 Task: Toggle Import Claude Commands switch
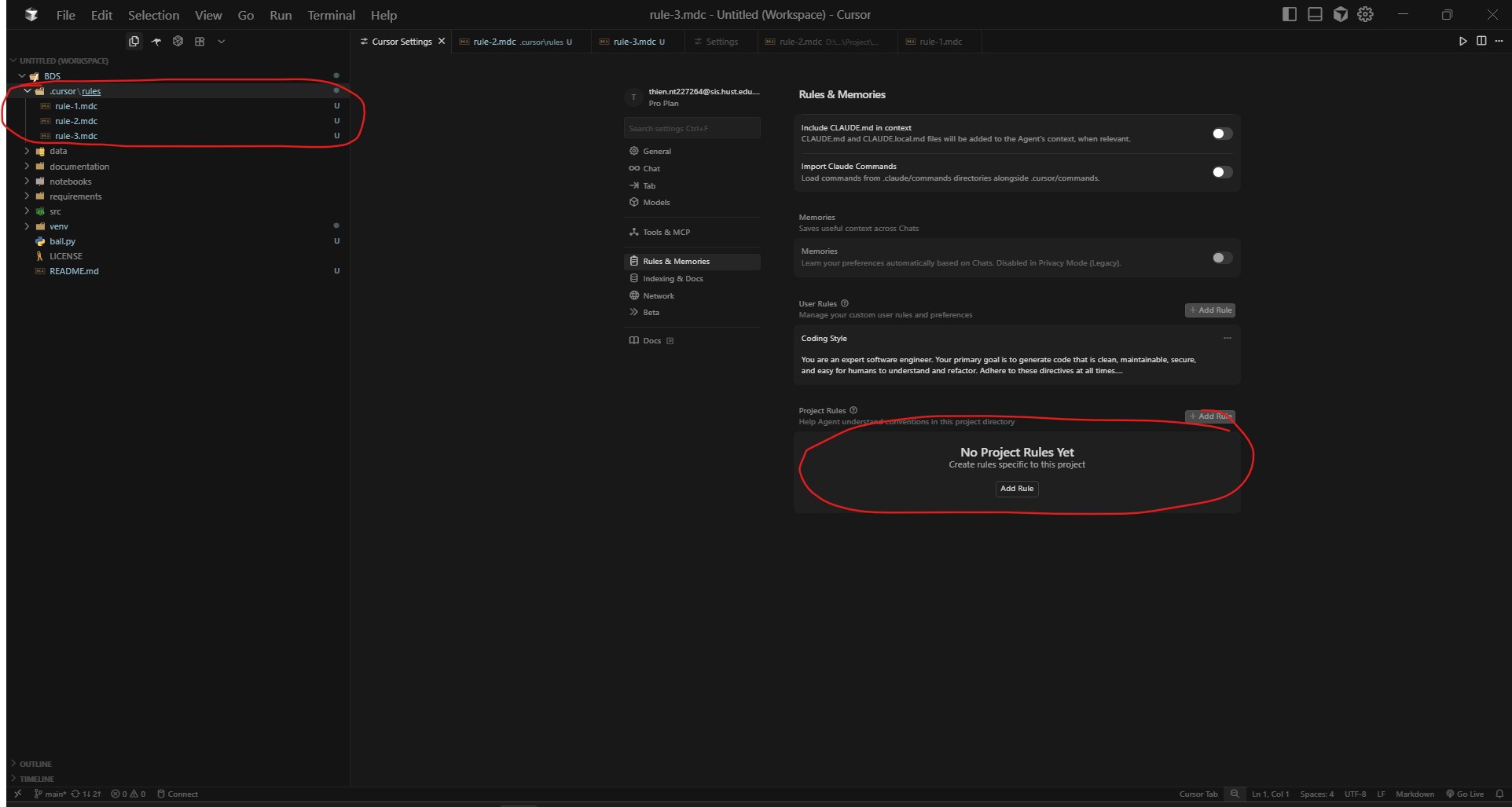[1222, 172]
